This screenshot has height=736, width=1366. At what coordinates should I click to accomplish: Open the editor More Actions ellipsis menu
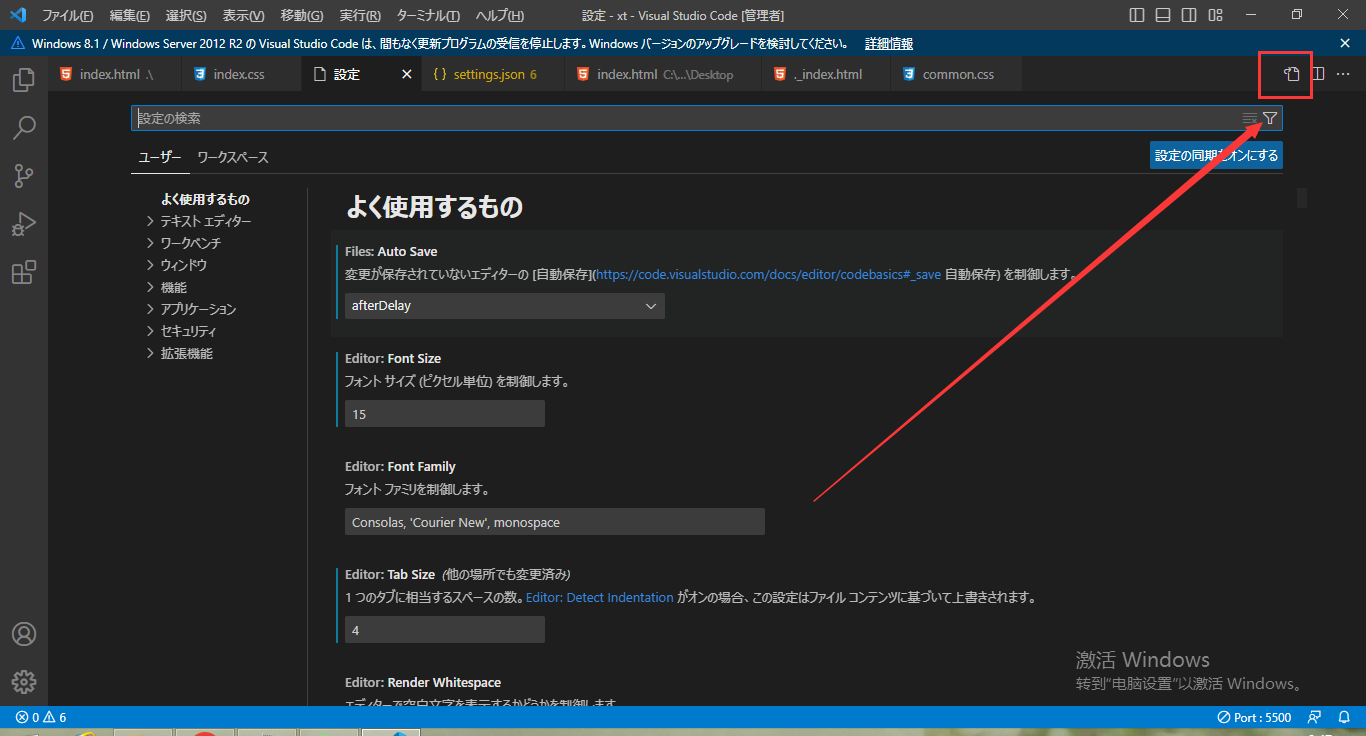click(x=1343, y=74)
